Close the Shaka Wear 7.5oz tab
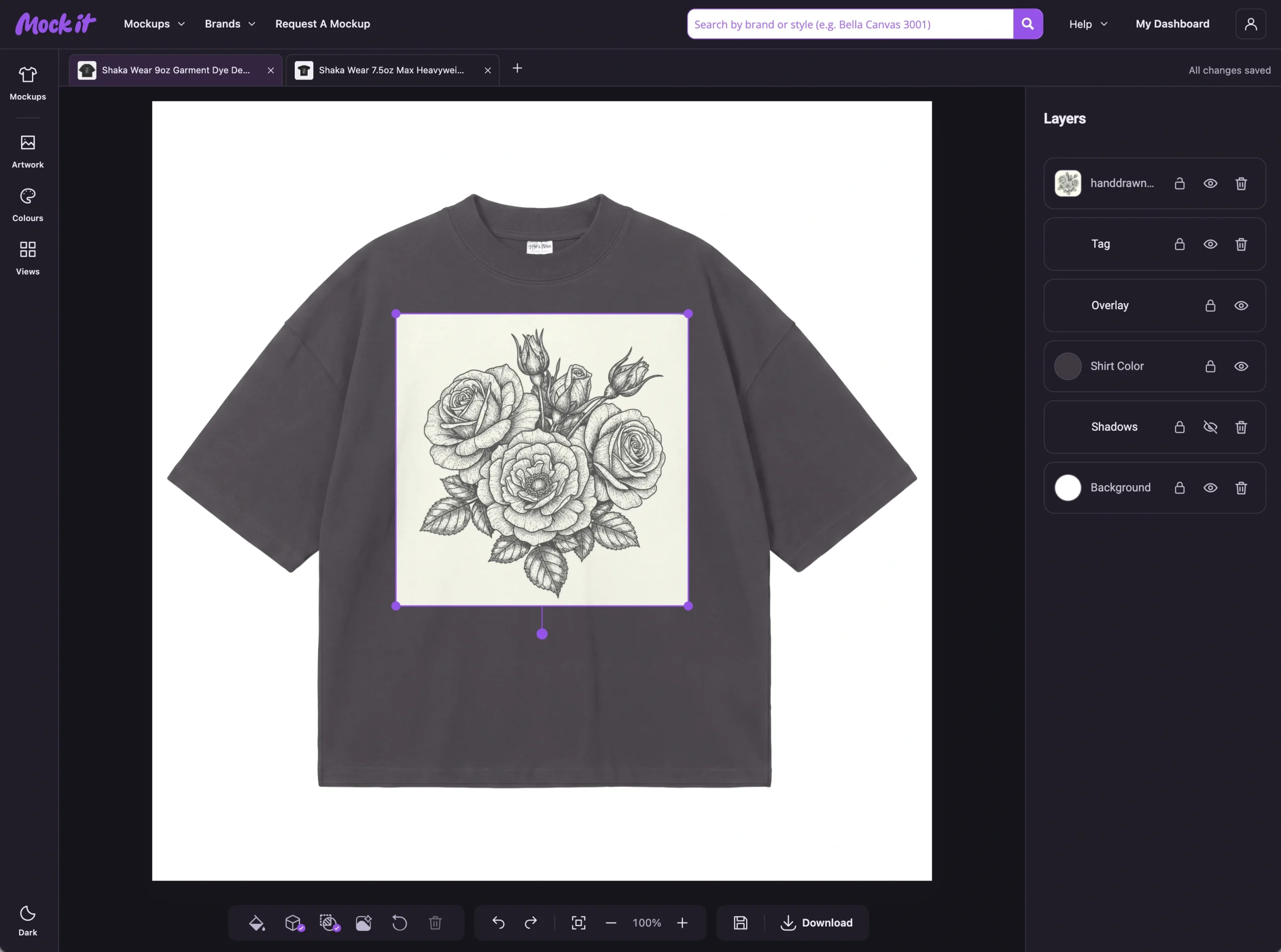This screenshot has width=1281, height=952. tap(487, 71)
